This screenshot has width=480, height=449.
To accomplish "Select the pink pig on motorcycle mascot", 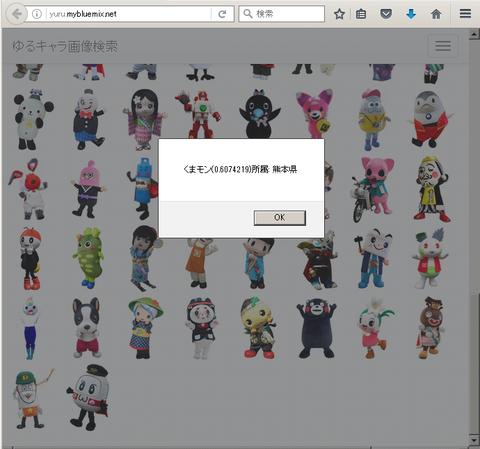I will click(x=373, y=189).
